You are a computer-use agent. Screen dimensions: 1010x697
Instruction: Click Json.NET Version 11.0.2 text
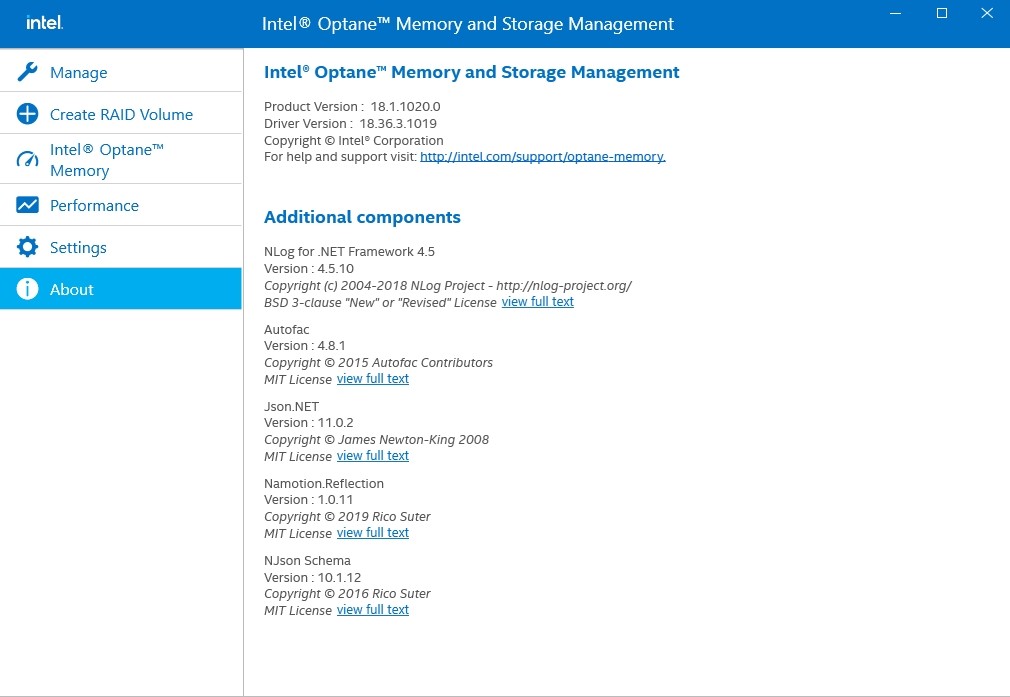point(309,423)
